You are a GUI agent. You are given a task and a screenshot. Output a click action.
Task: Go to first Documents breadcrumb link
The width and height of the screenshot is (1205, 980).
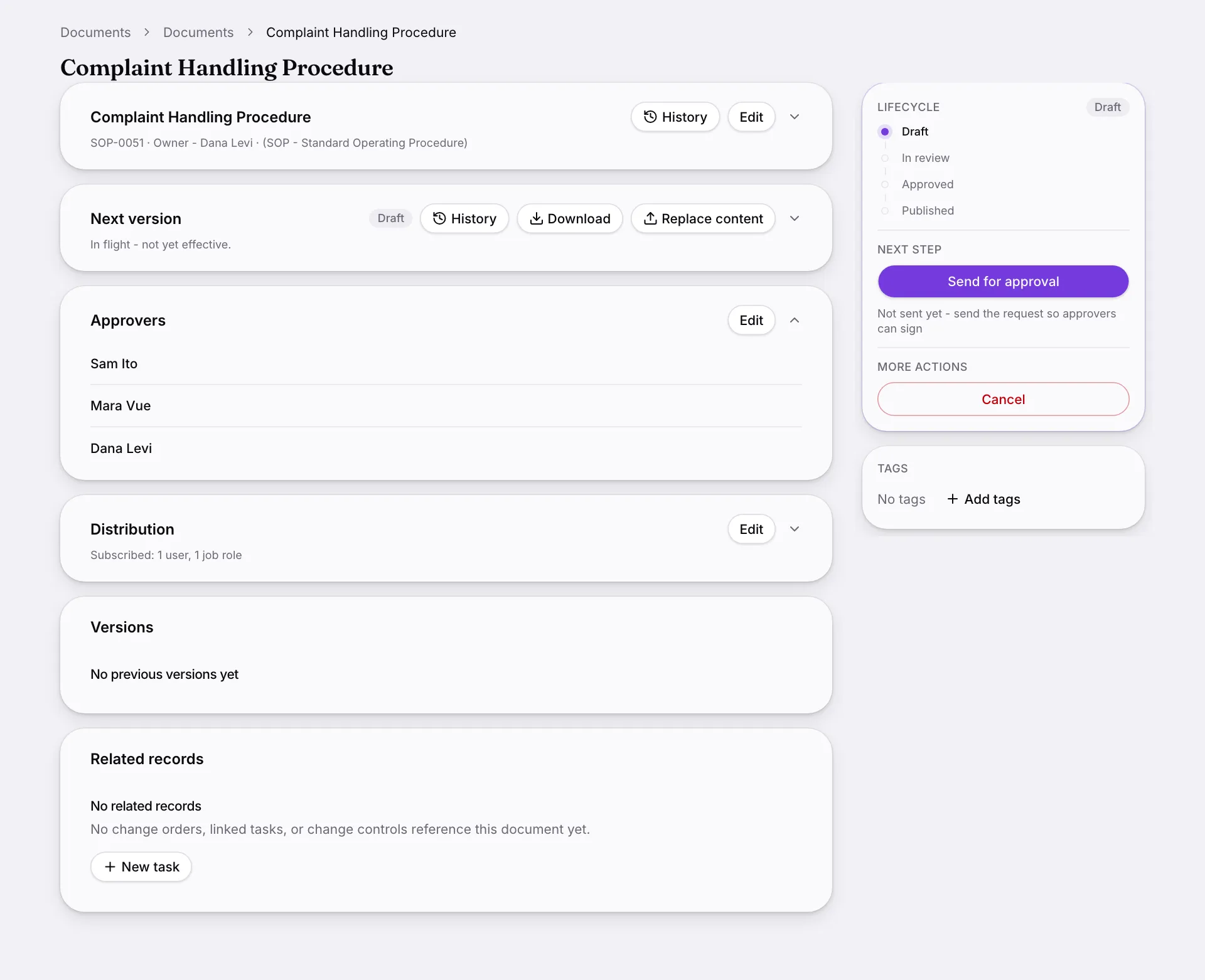click(x=95, y=32)
